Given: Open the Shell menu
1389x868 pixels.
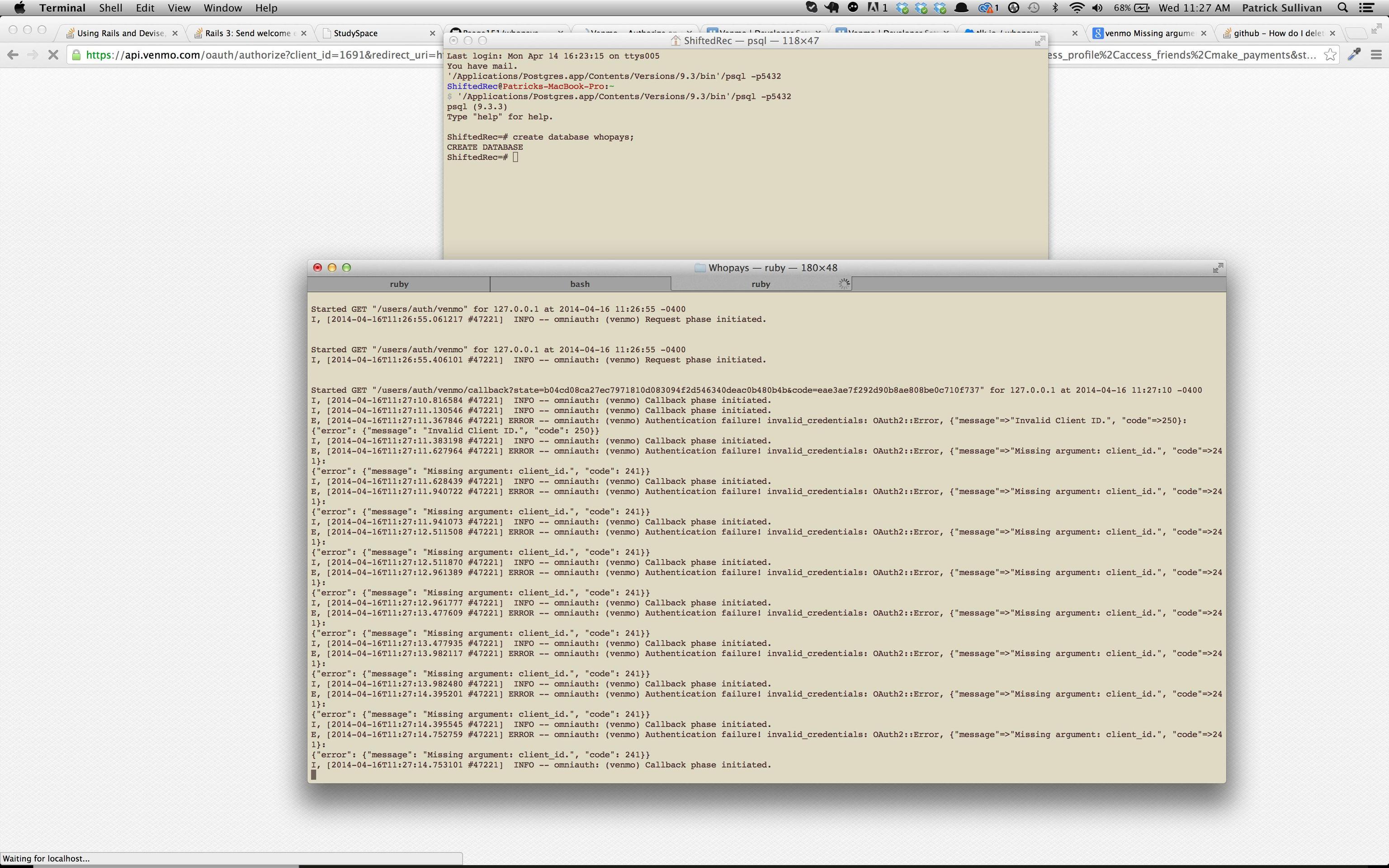Looking at the screenshot, I should [110, 8].
